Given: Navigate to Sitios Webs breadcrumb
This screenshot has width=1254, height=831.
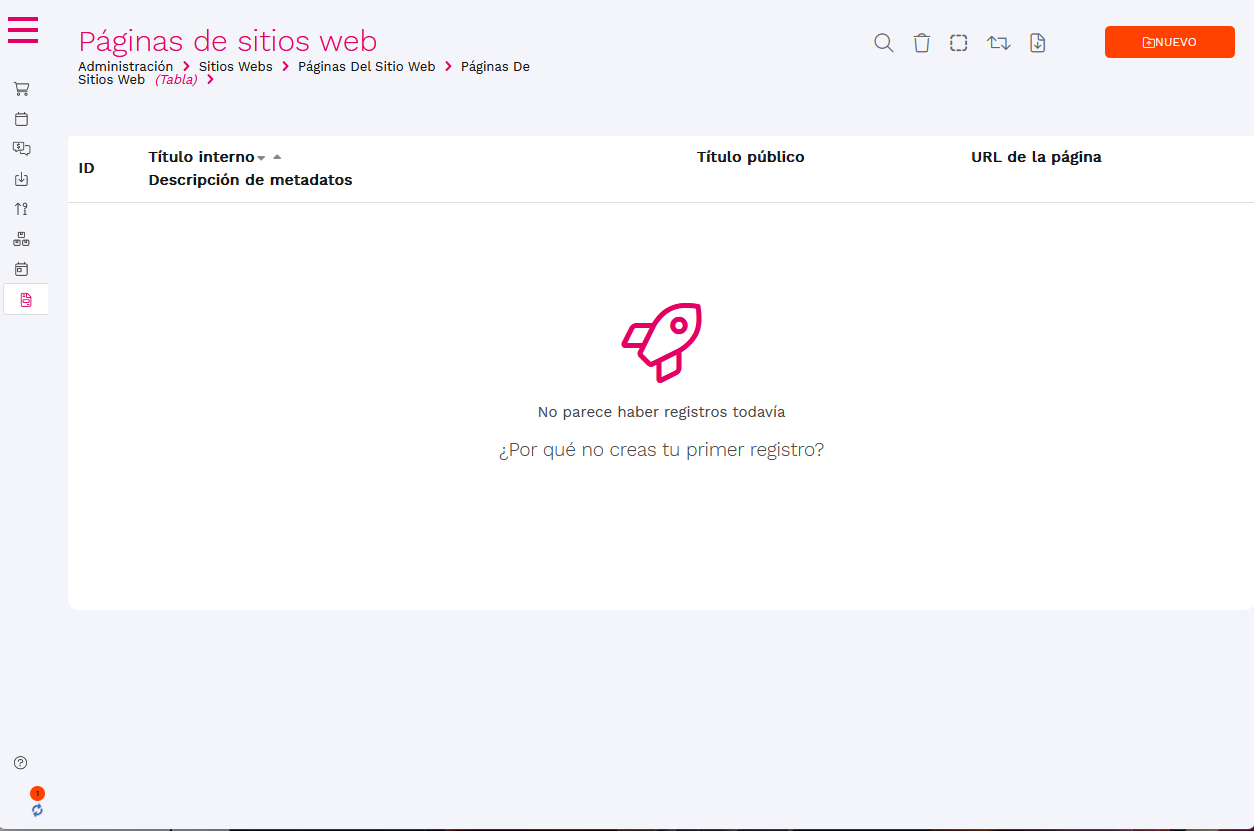Looking at the screenshot, I should (235, 66).
